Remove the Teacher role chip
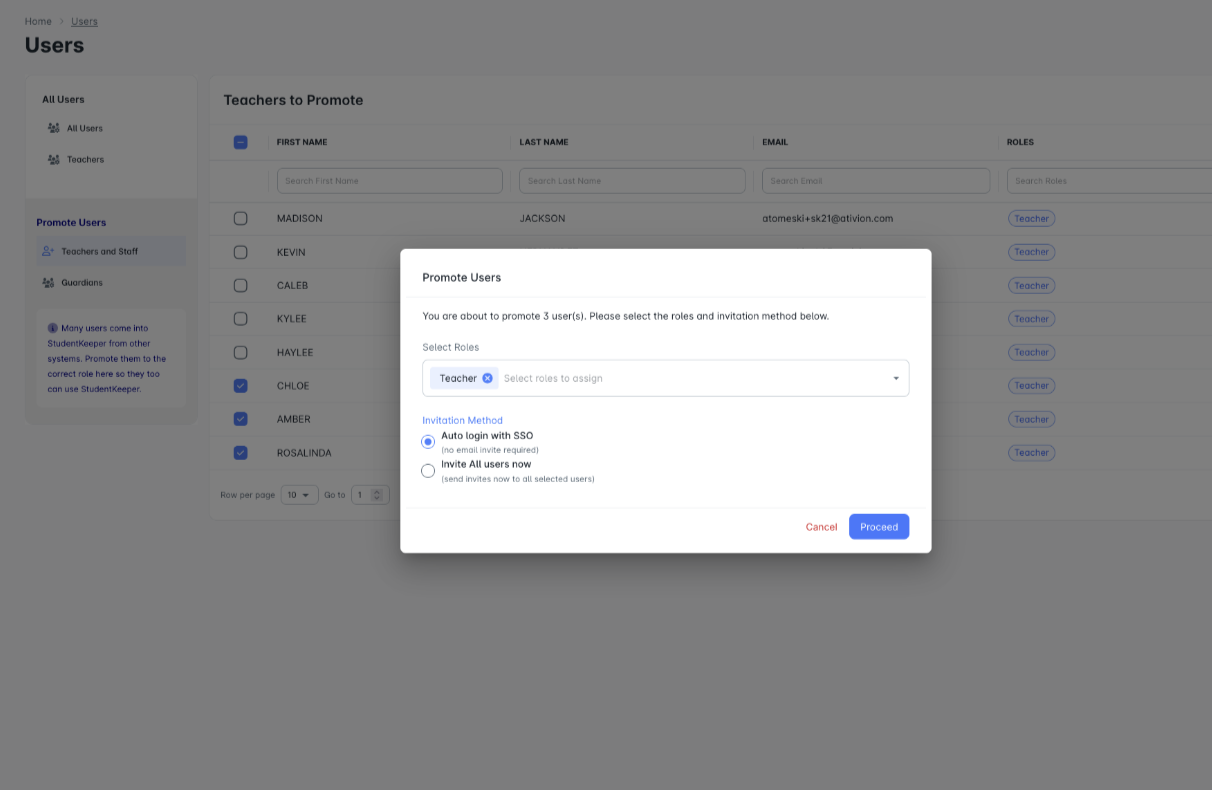1212x790 pixels. click(487, 378)
